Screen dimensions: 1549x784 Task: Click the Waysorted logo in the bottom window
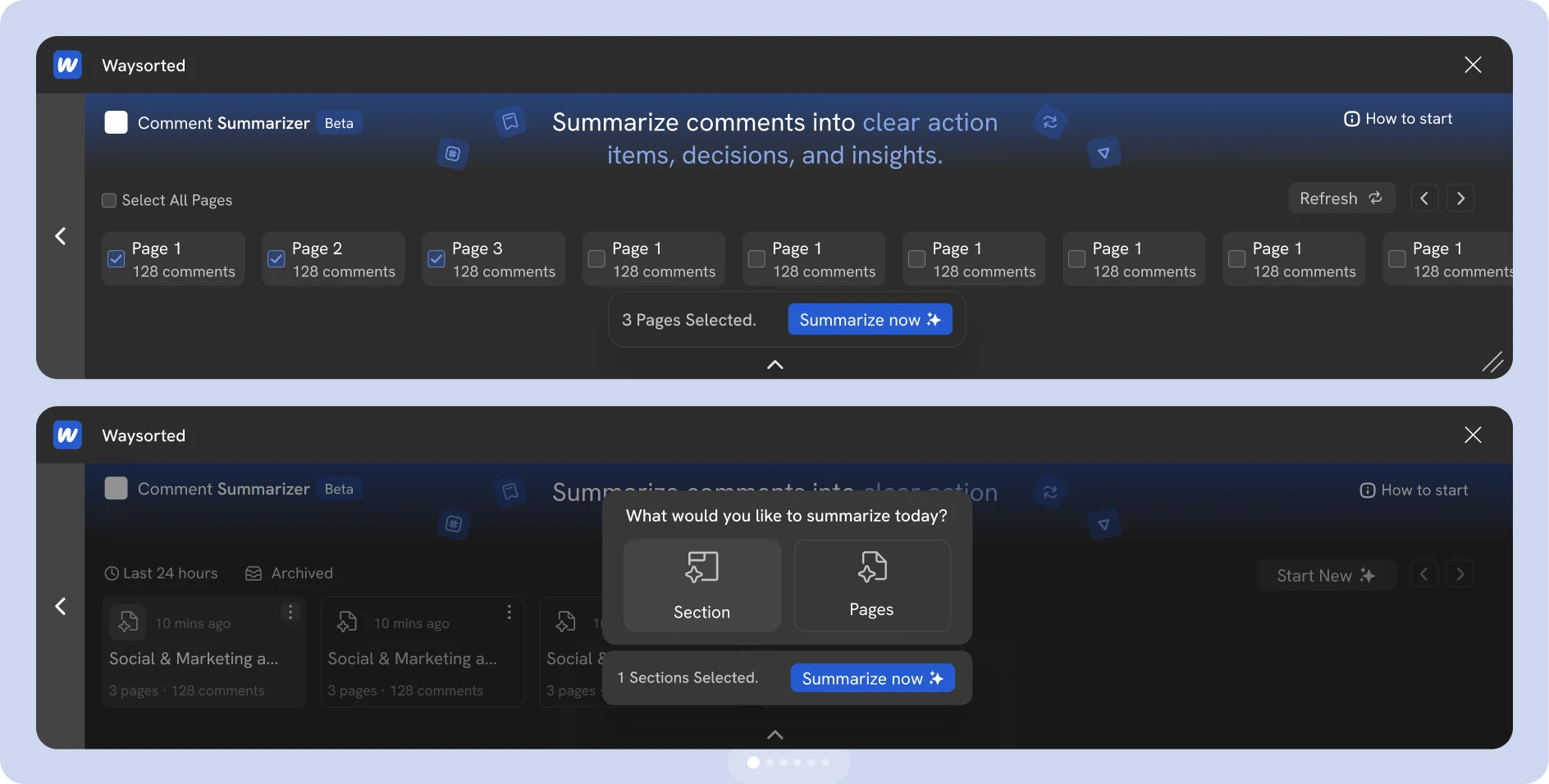pyautogui.click(x=67, y=435)
